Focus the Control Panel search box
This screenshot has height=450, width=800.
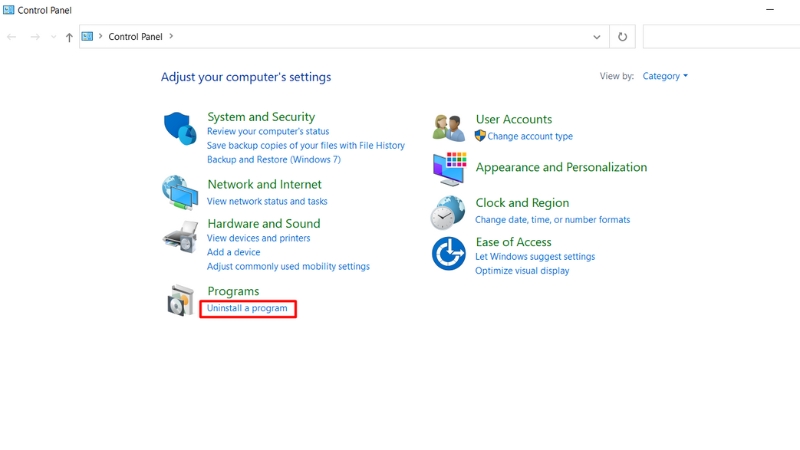tap(721, 37)
